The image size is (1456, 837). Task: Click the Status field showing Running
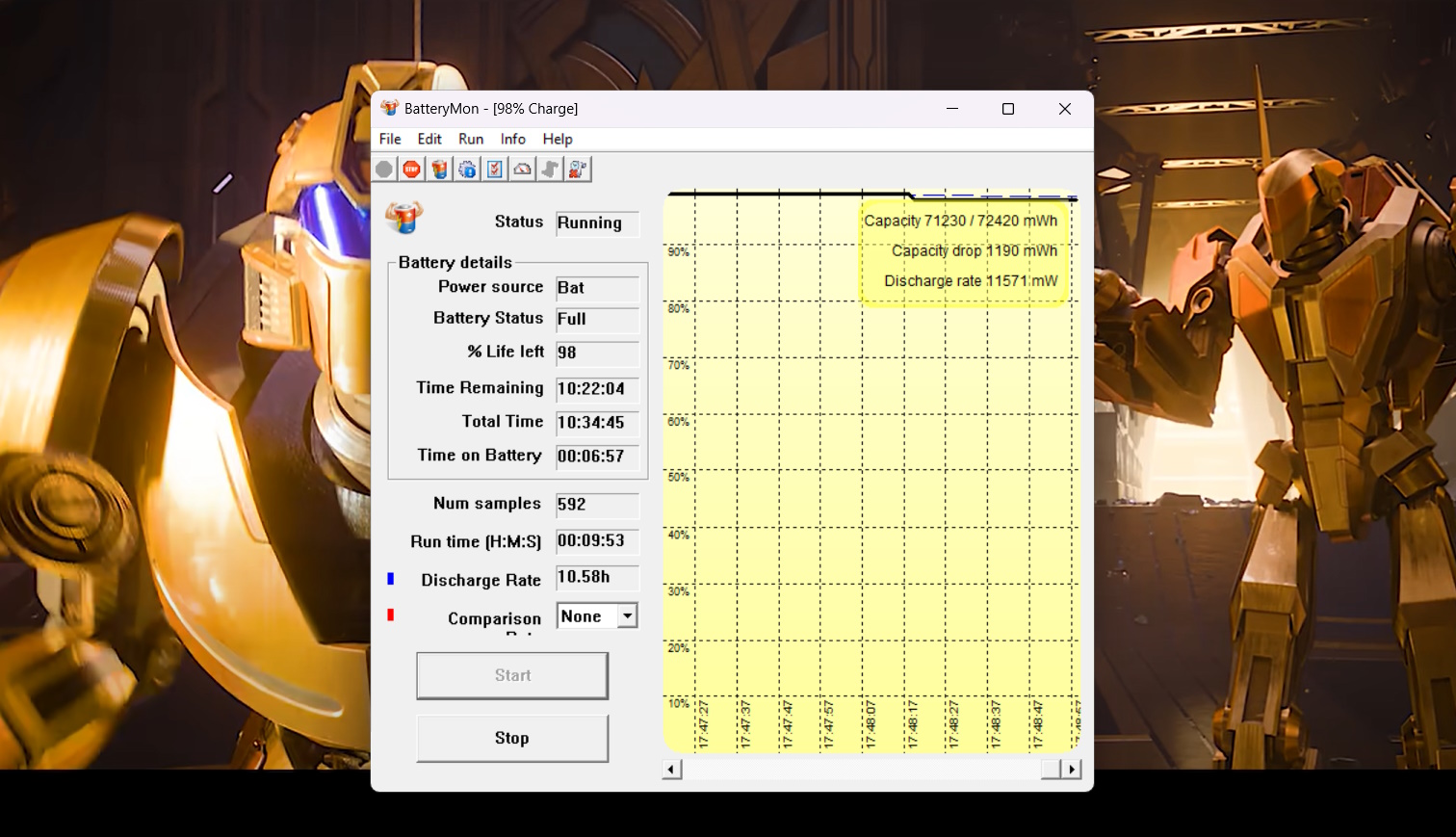pos(597,223)
